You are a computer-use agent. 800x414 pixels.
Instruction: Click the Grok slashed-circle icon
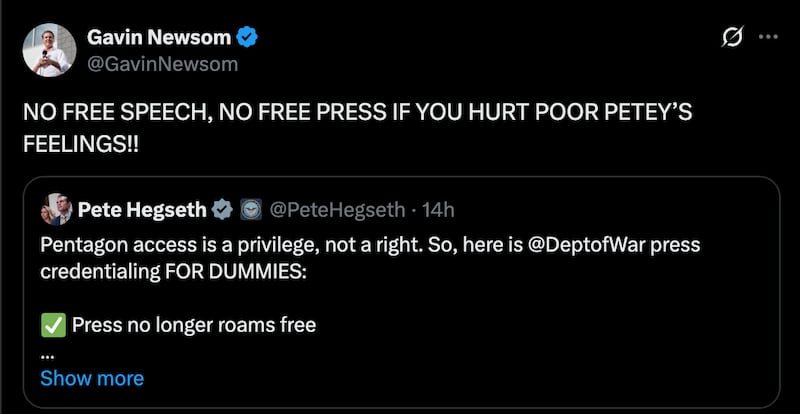(x=732, y=38)
